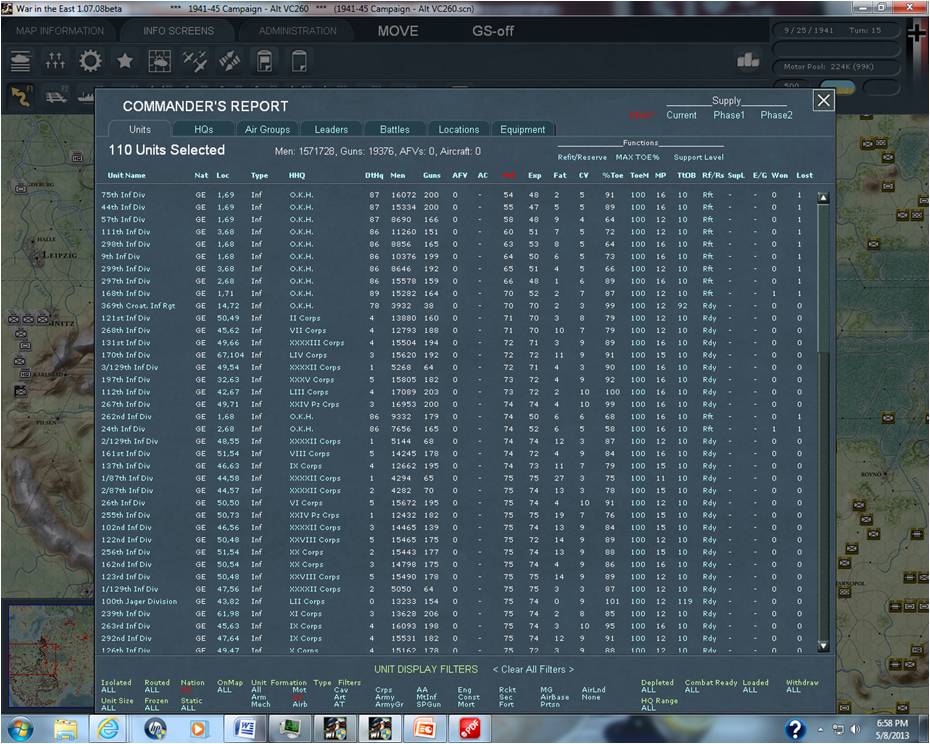Screen dimensions: 930x744
Task: Select the star victory screen icon
Action: pyautogui.click(x=125, y=61)
